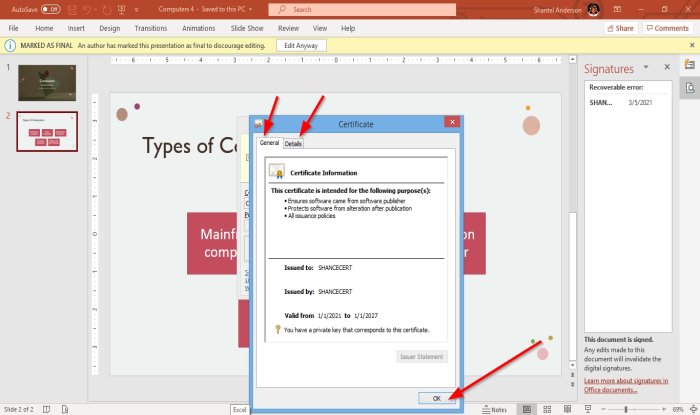This screenshot has height=415, width=700.
Task: Switch to Slide Sorter view icon
Action: point(547,409)
